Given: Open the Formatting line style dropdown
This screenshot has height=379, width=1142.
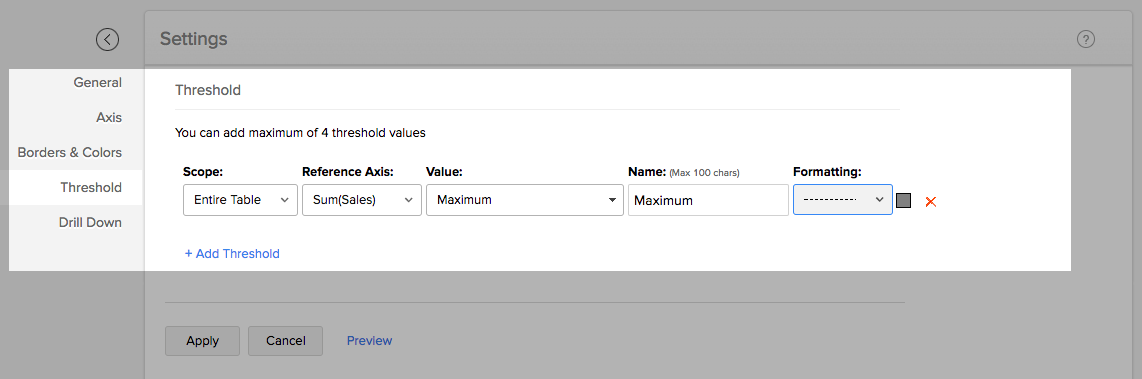Looking at the screenshot, I should click(x=843, y=200).
